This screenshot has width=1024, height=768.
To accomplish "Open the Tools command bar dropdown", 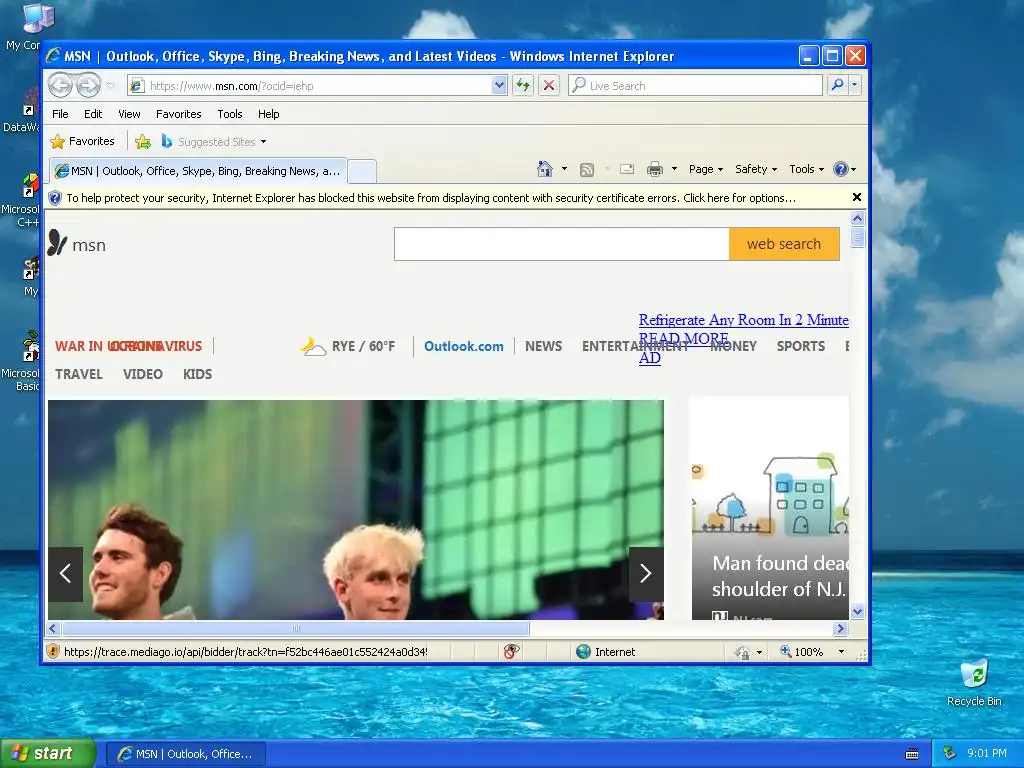I will click(x=807, y=169).
